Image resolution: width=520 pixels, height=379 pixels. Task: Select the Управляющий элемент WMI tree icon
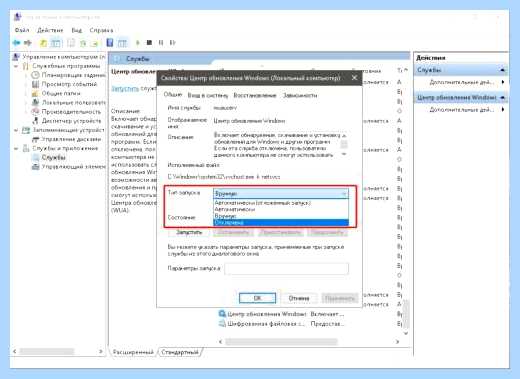[35, 166]
